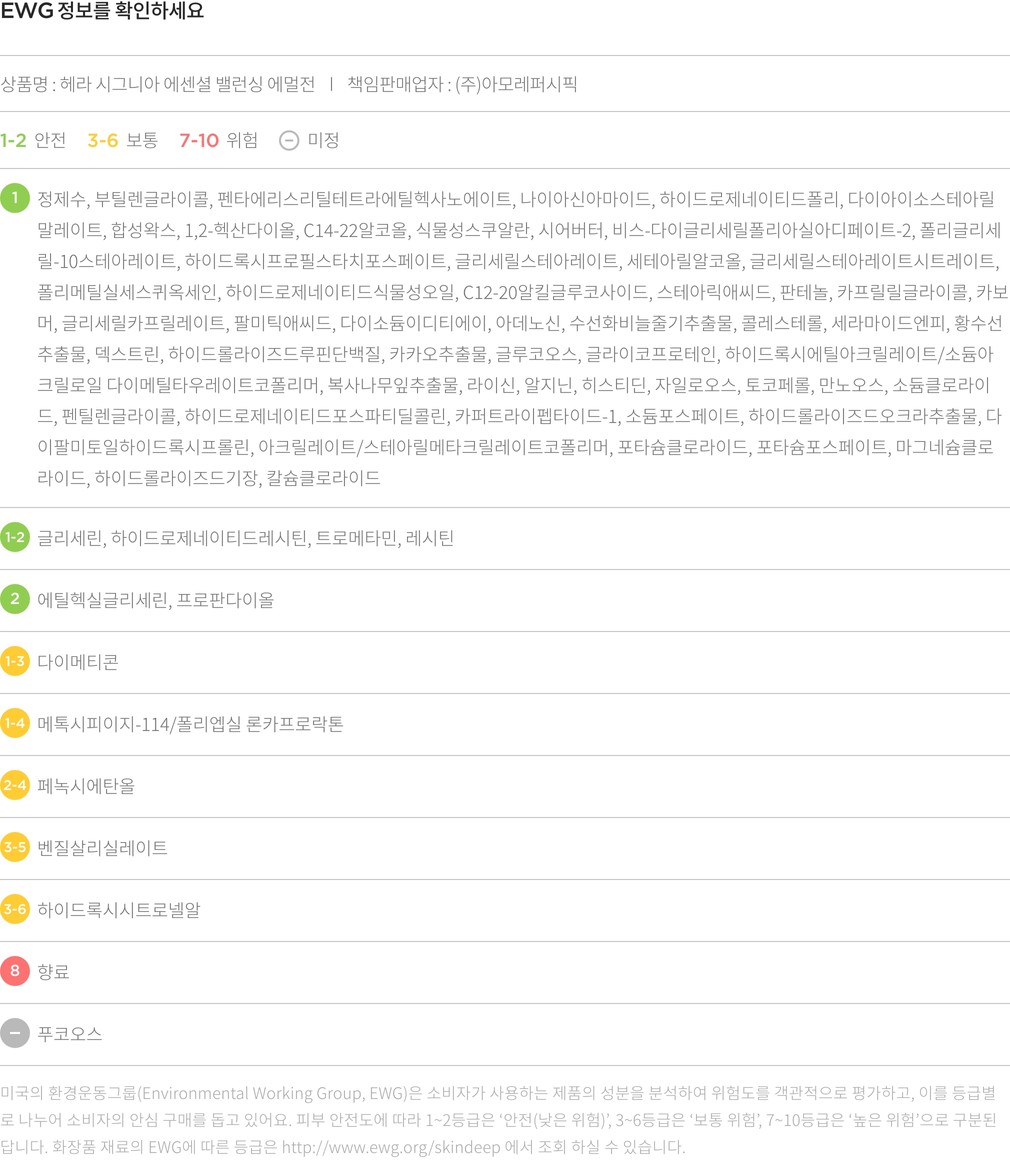Select the yellow 1-4 grade badge

[15, 724]
